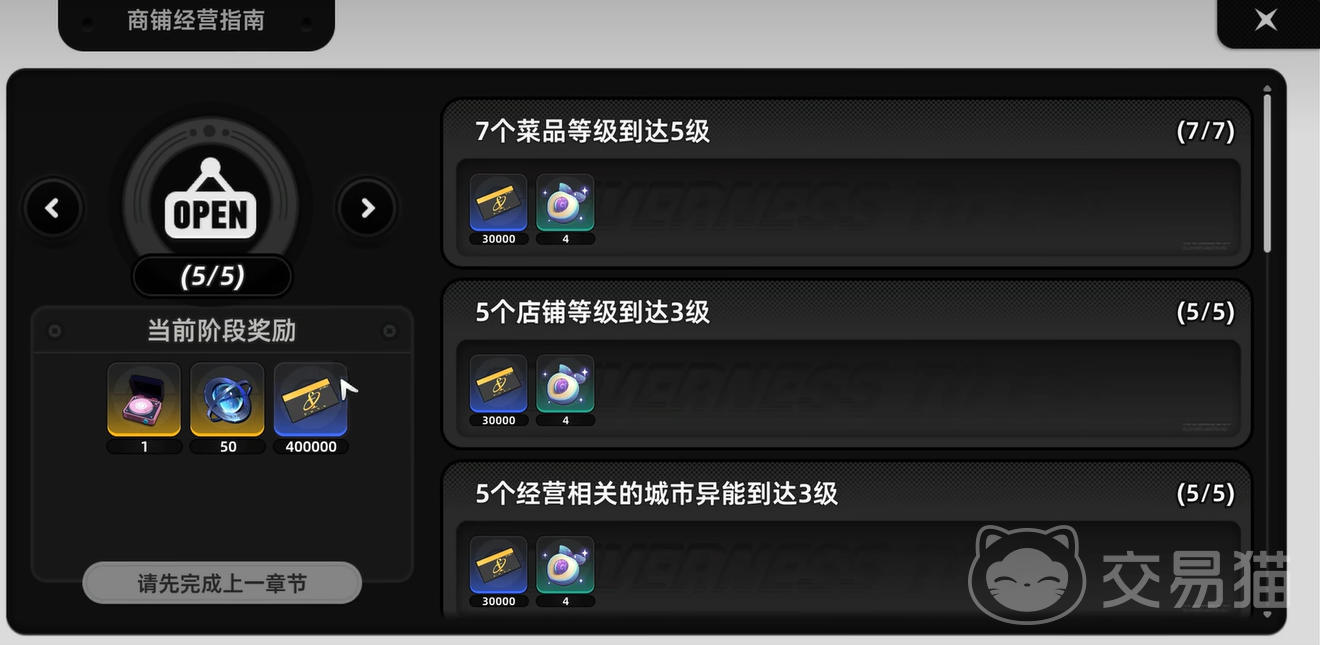This screenshot has height=645, width=1320.
Task: Click the 请先完成上一章节 button
Action: (x=222, y=583)
